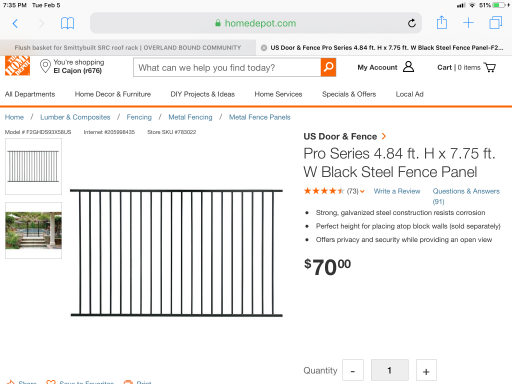Expand US Door & Fence brand chevron
Image resolution: width=512 pixels, height=384 pixels.
click(384, 136)
